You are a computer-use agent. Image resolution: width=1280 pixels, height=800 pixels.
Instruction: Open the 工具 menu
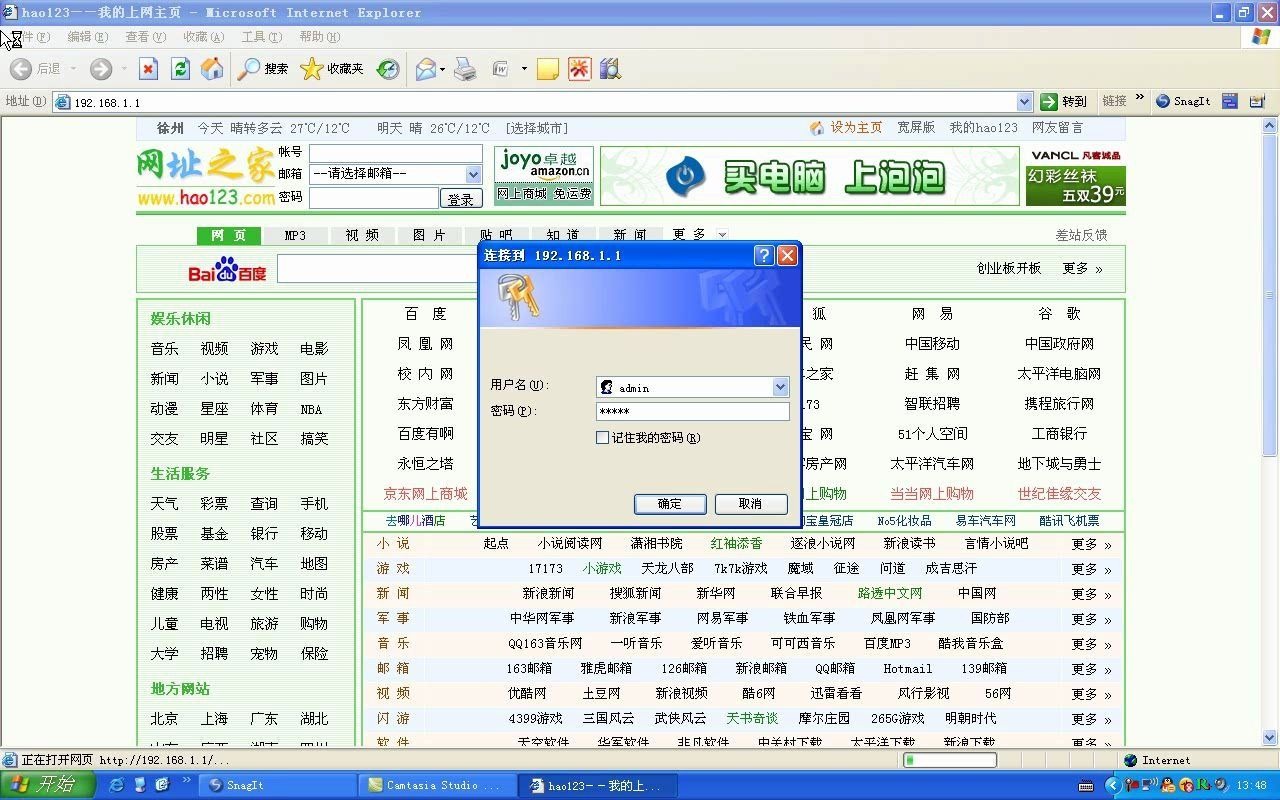click(x=261, y=37)
